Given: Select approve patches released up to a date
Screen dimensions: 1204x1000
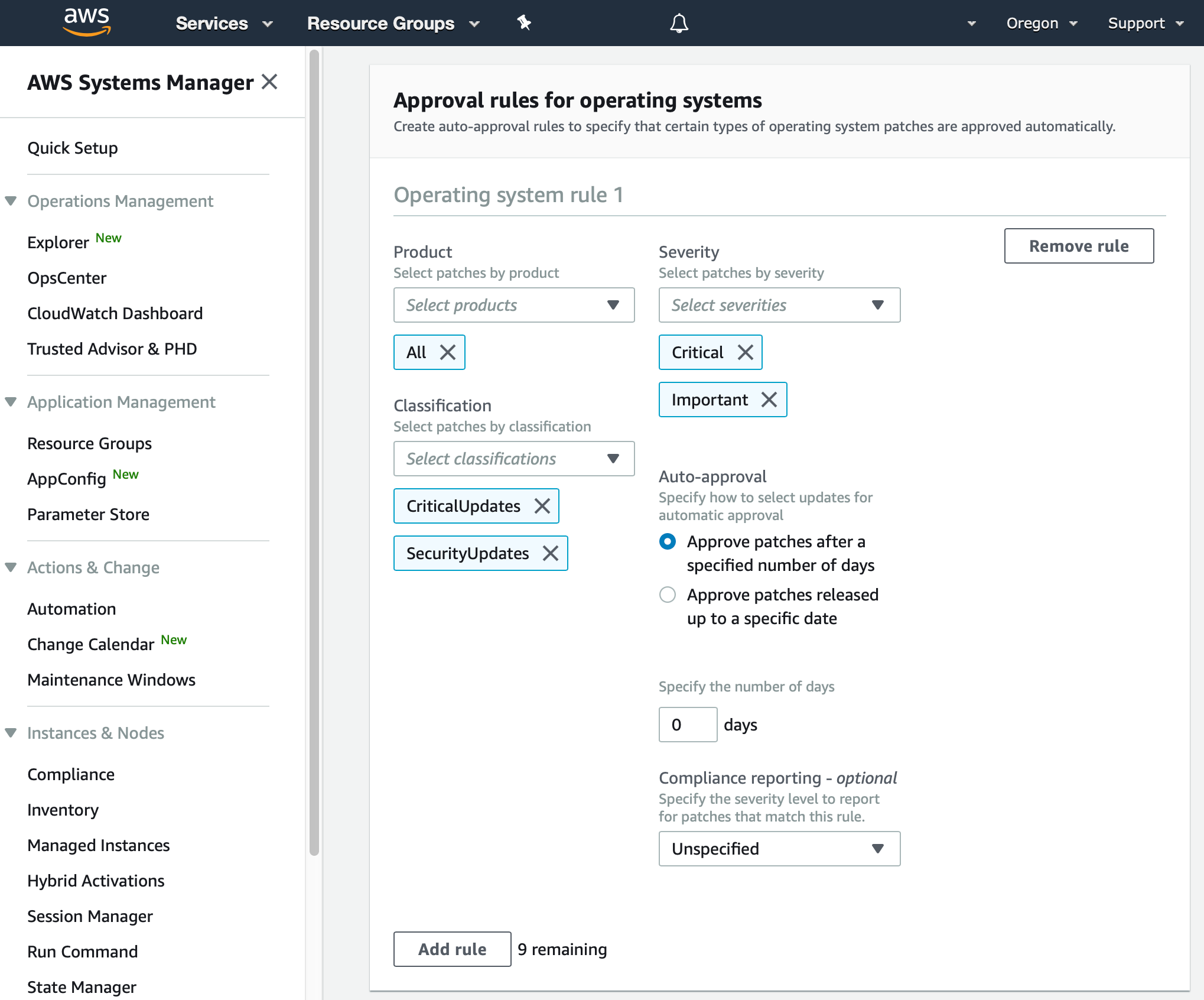Looking at the screenshot, I should click(x=667, y=595).
